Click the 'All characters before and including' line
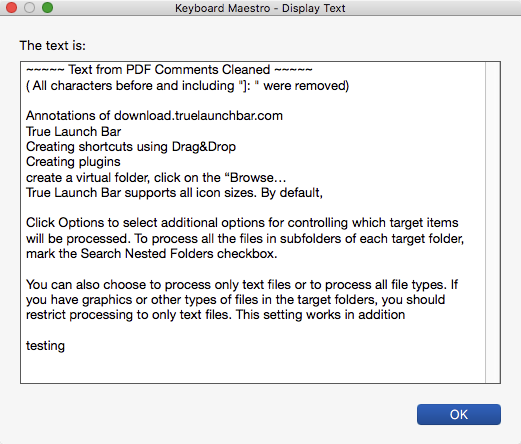The image size is (521, 444). click(x=187, y=86)
